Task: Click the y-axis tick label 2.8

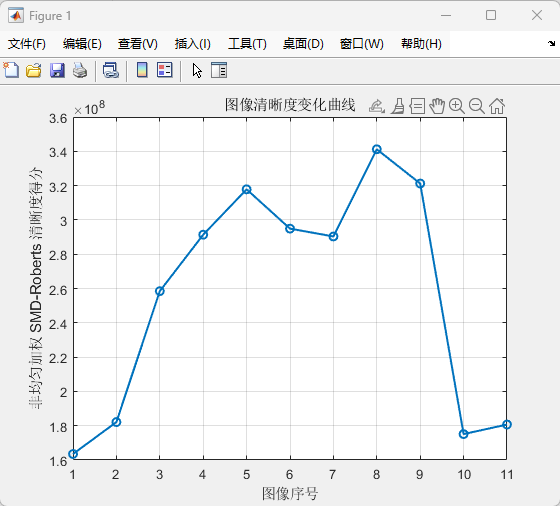Action: coord(58,256)
